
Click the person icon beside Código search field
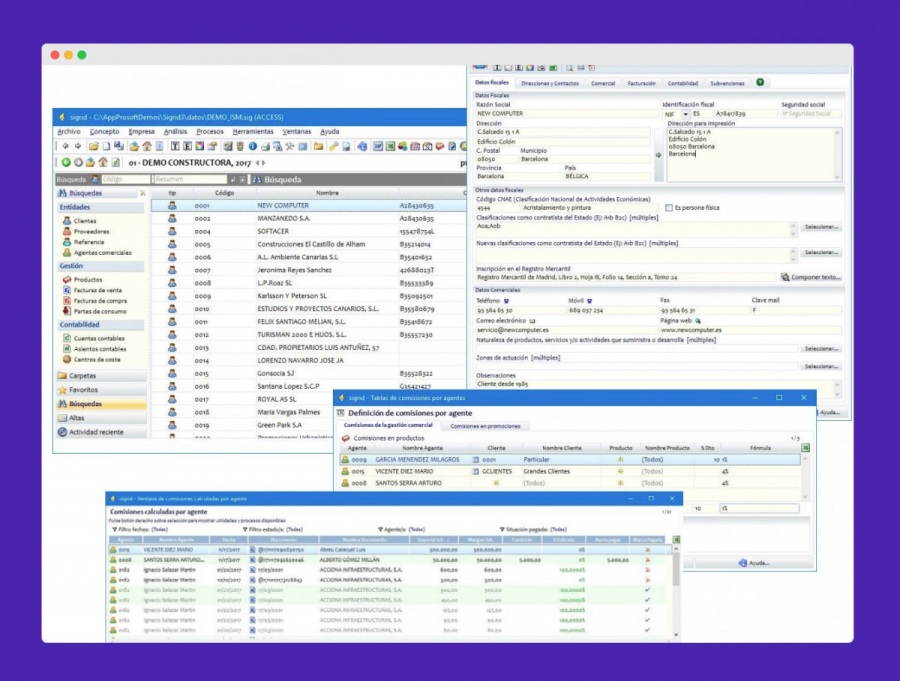tap(95, 179)
